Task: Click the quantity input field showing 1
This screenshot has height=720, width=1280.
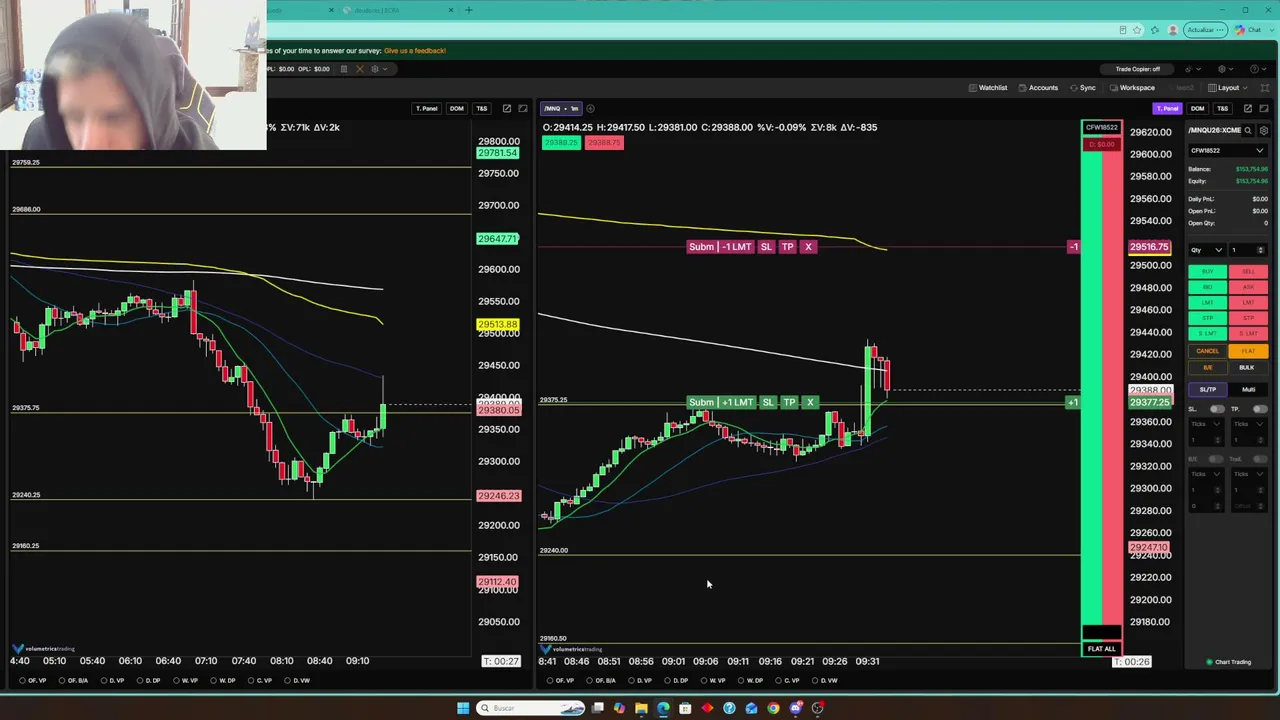Action: [x=1248, y=250]
